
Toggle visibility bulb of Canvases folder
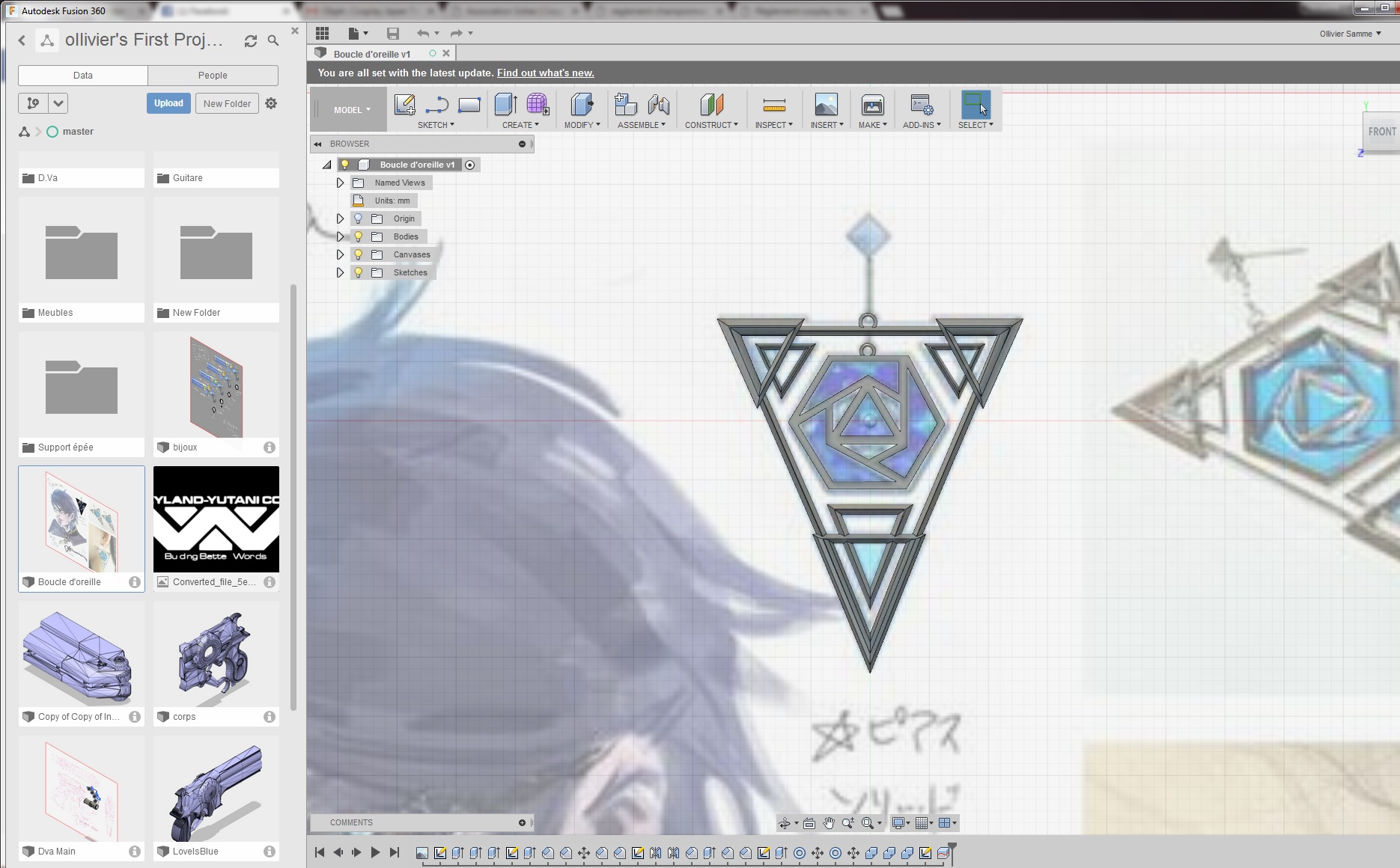point(358,254)
